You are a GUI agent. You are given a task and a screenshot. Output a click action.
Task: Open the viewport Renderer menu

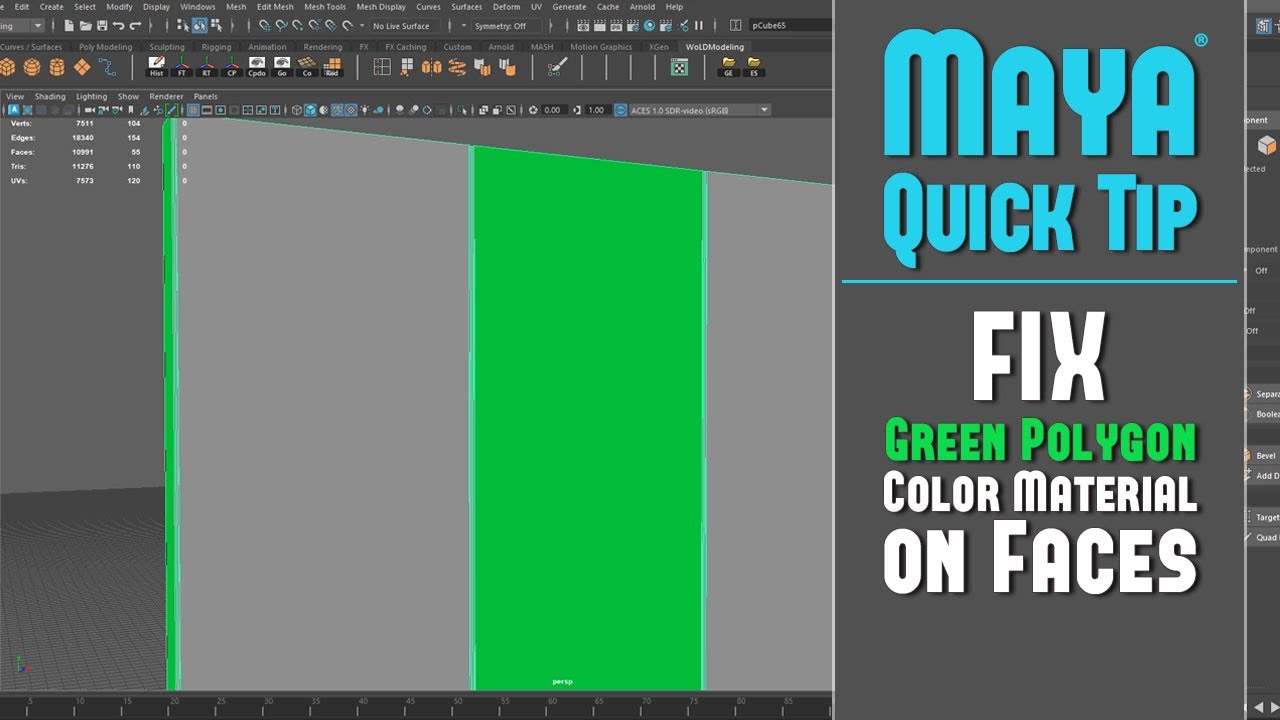(167, 97)
